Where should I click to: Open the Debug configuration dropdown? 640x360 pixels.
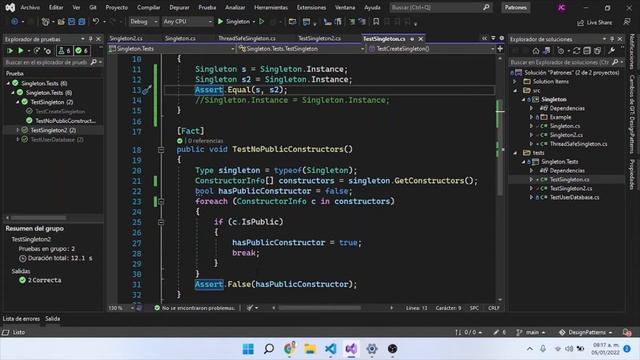click(x=144, y=22)
